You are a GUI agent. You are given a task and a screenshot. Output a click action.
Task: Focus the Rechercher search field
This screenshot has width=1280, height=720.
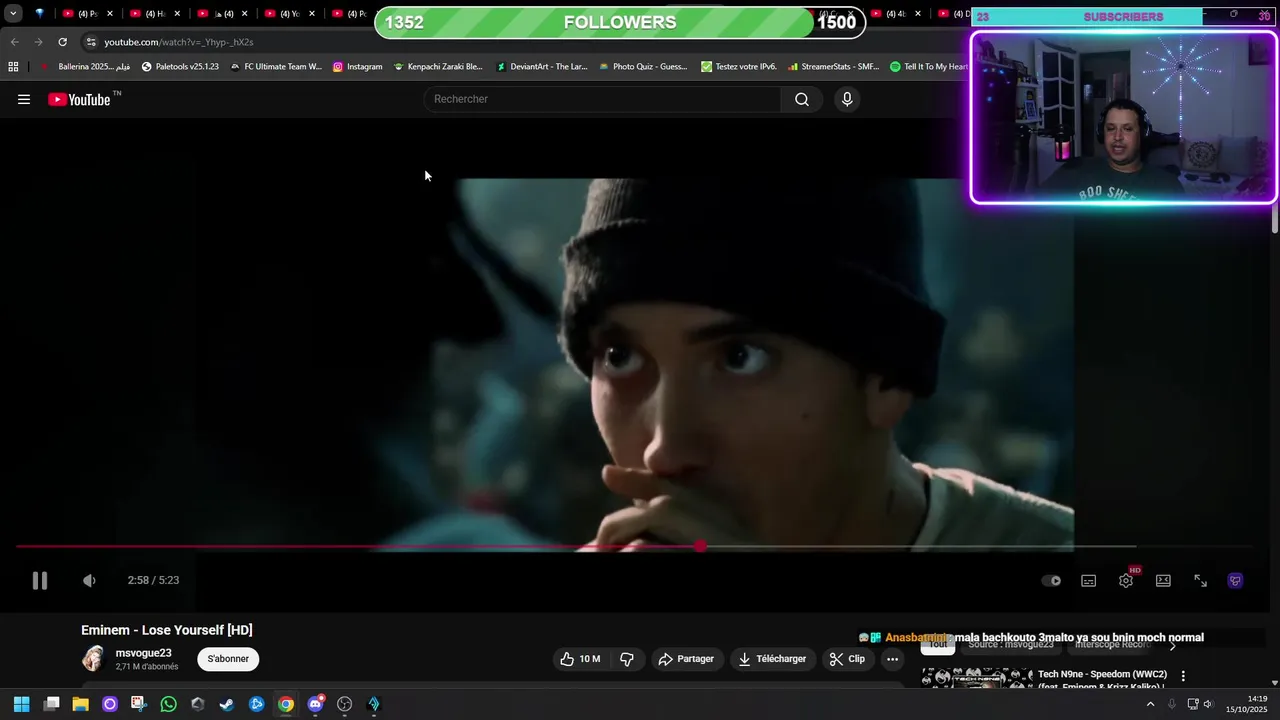tap(603, 99)
